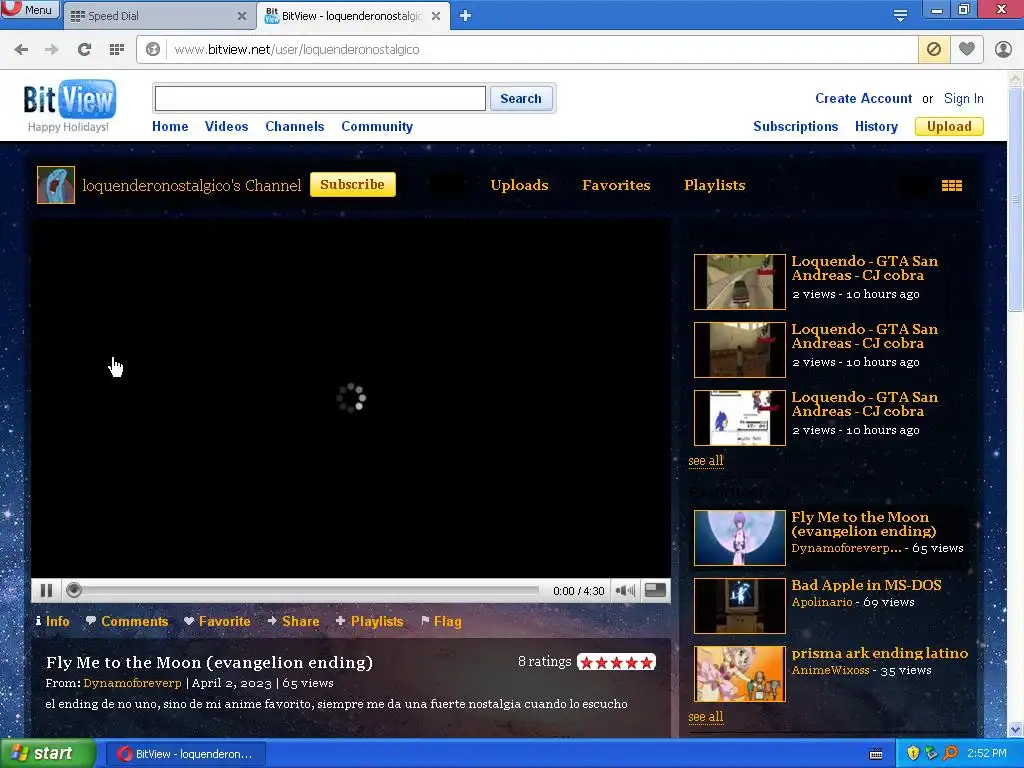Switch to the Uploads tab

[x=519, y=185]
